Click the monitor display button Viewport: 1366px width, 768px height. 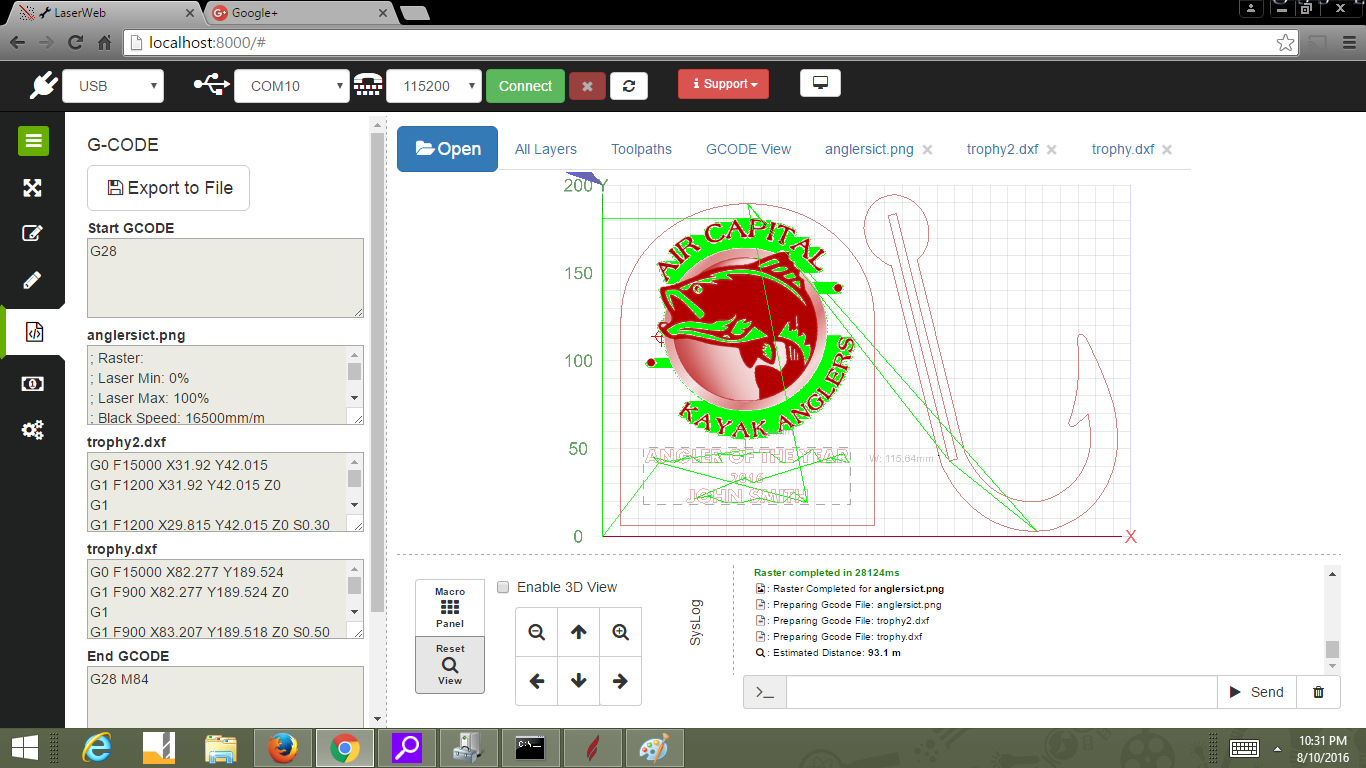[x=820, y=83]
